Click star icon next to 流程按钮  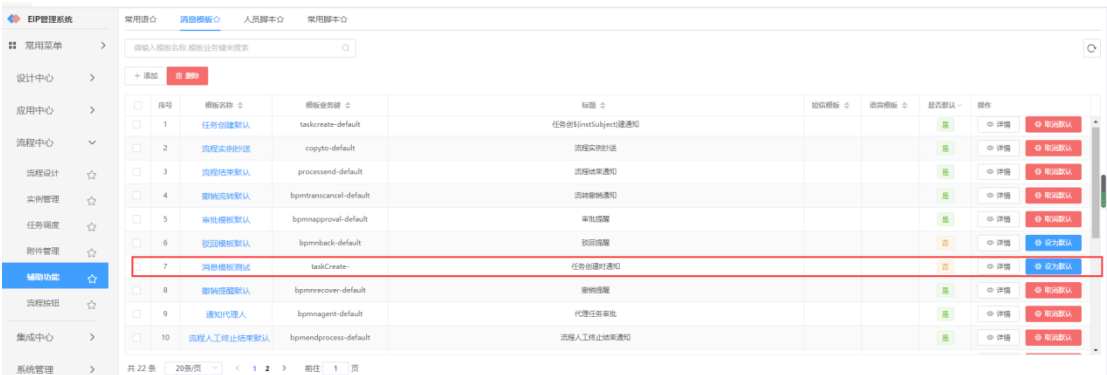pyautogui.click(x=91, y=305)
